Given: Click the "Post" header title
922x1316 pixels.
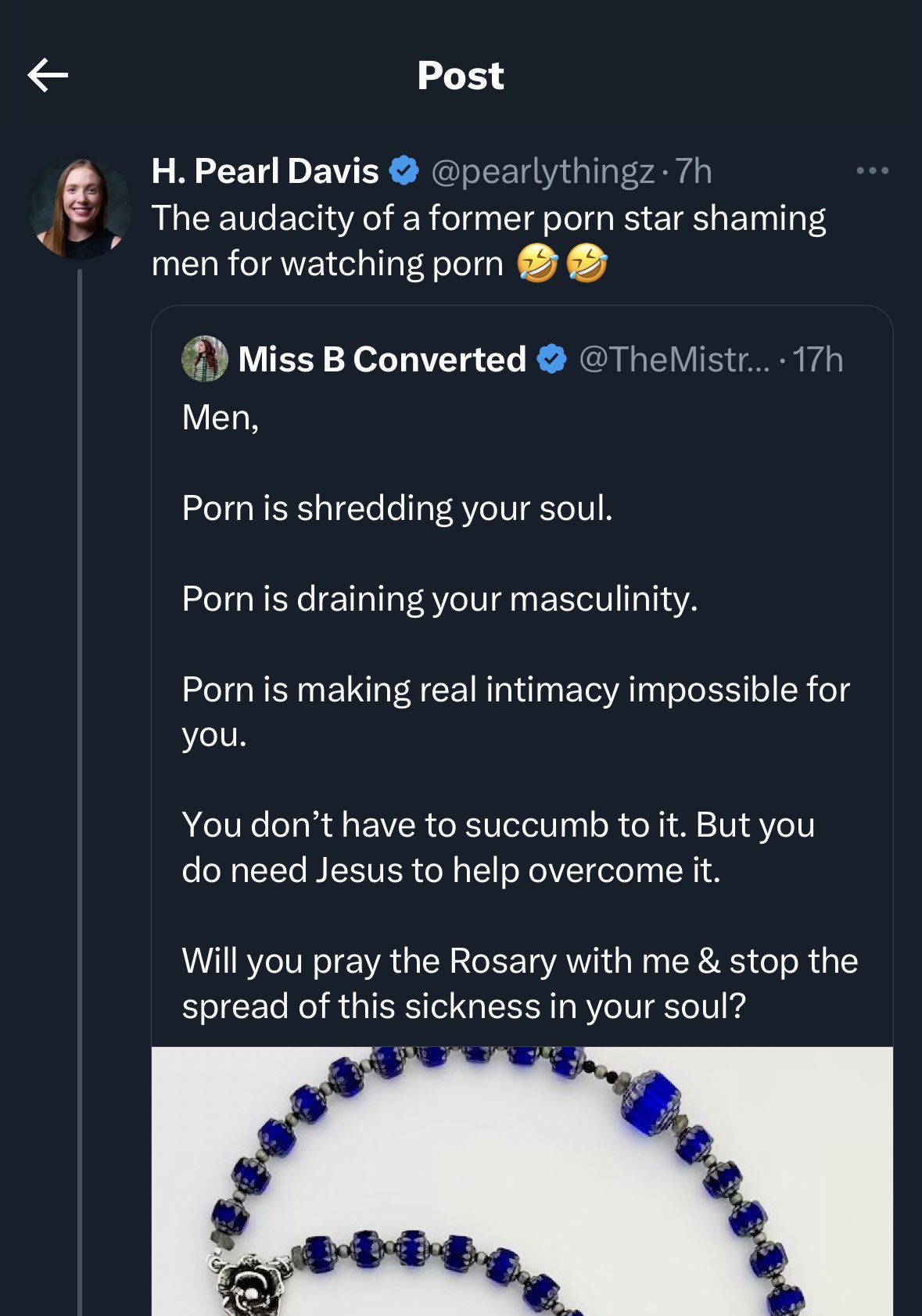Looking at the screenshot, I should pos(461,76).
